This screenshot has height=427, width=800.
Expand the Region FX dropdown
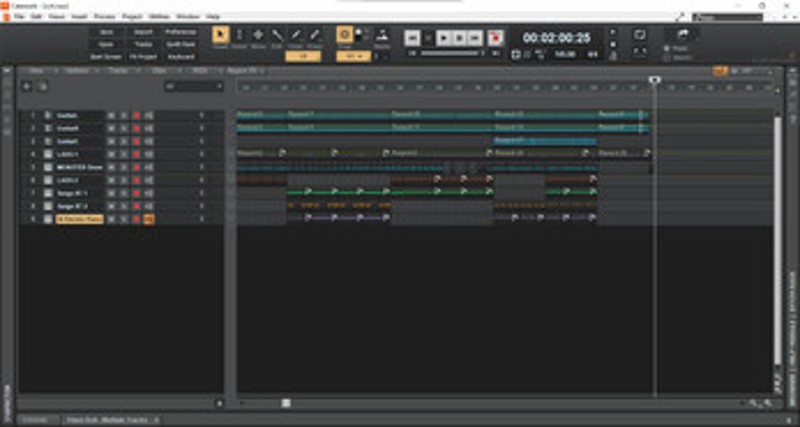246,71
